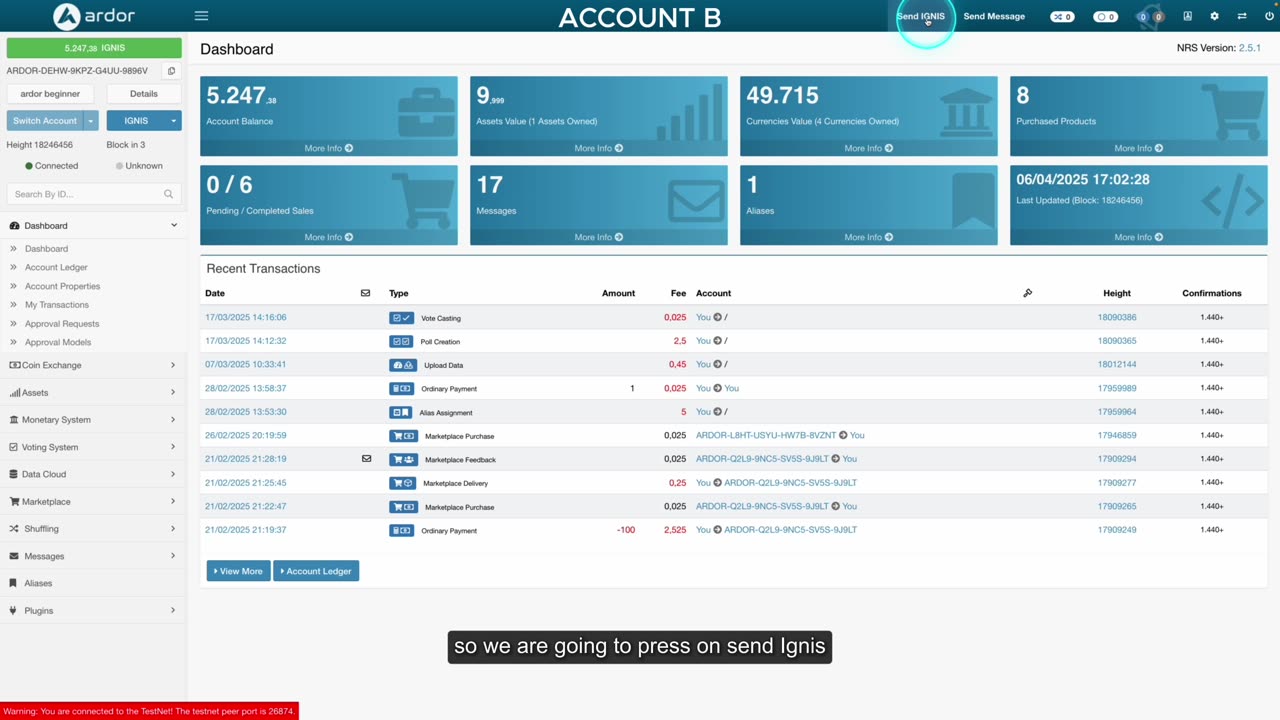The image size is (1280, 720).
Task: Open More Info on Aliases card
Action: pos(869,237)
